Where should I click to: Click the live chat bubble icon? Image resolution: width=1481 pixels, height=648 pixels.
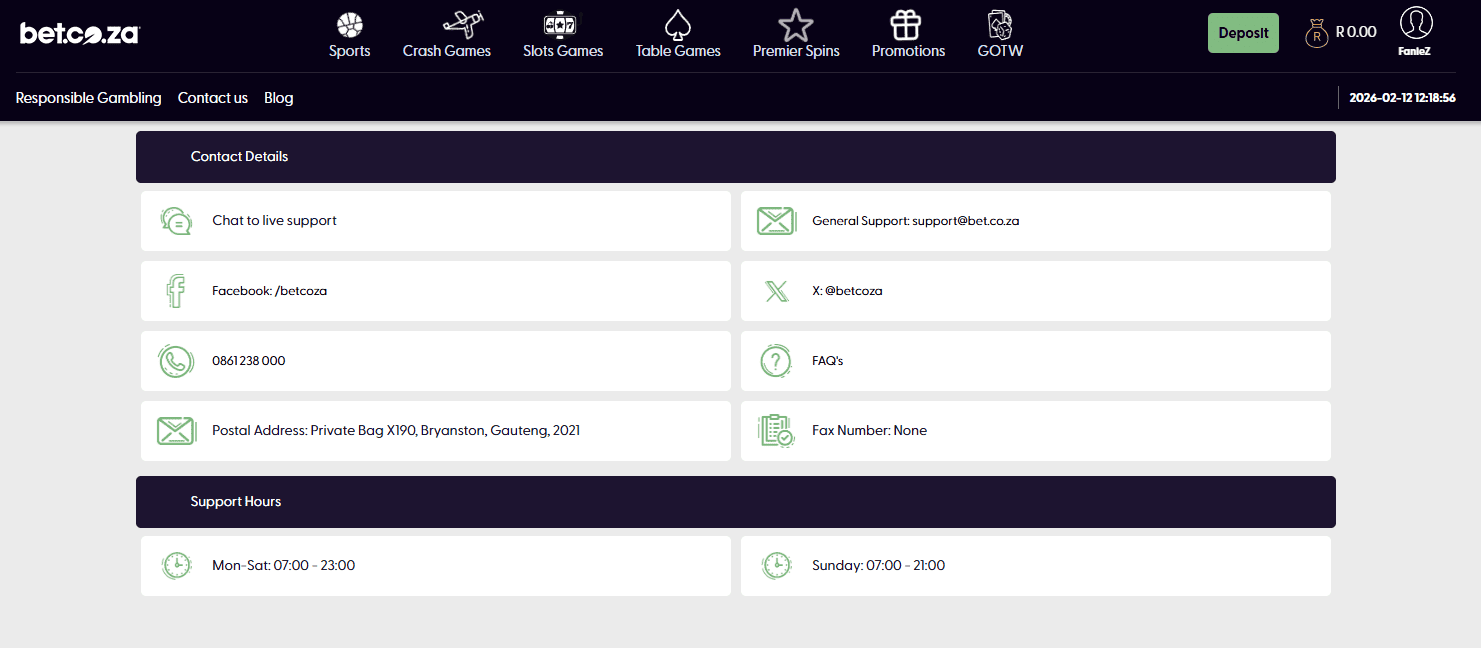[x=176, y=221]
